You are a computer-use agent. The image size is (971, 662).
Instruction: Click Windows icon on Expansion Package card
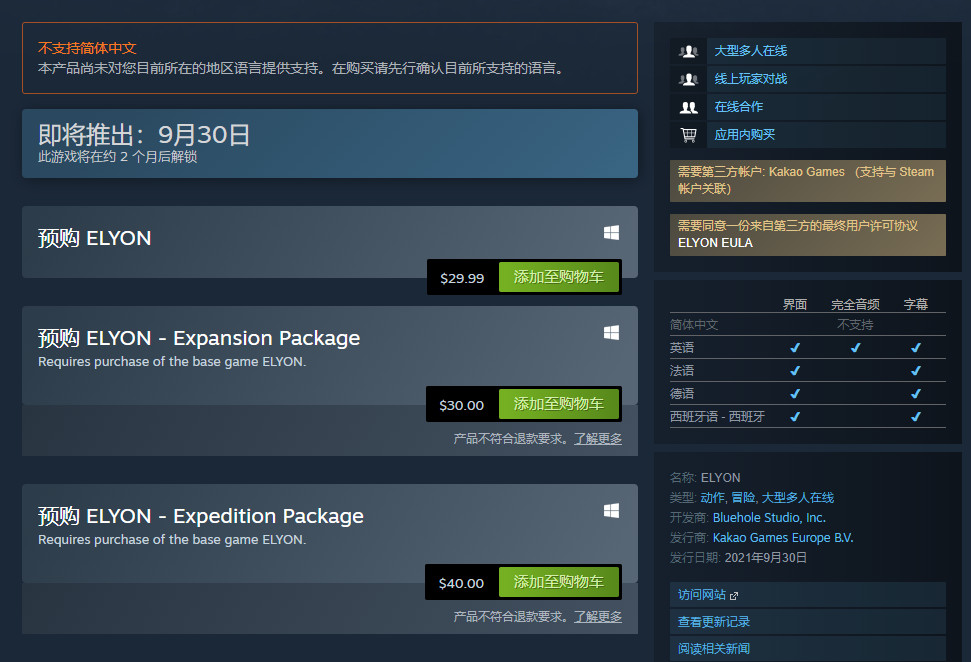(x=611, y=333)
